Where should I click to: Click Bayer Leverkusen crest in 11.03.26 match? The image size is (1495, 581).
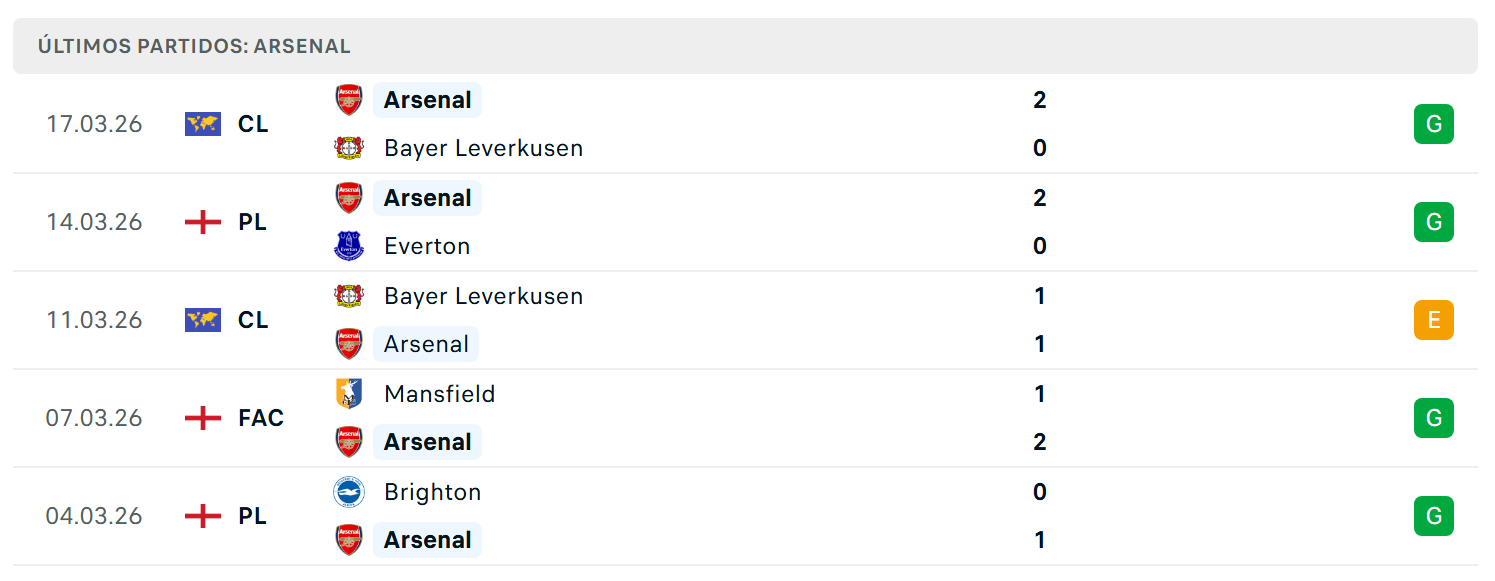[x=349, y=296]
